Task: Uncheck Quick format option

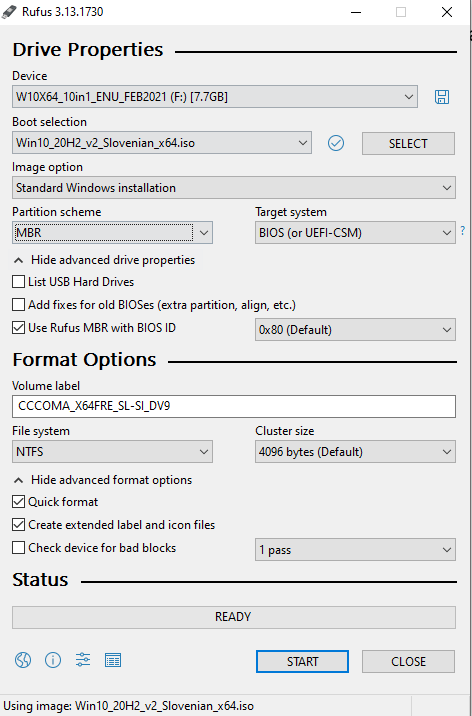Action: coord(18,502)
